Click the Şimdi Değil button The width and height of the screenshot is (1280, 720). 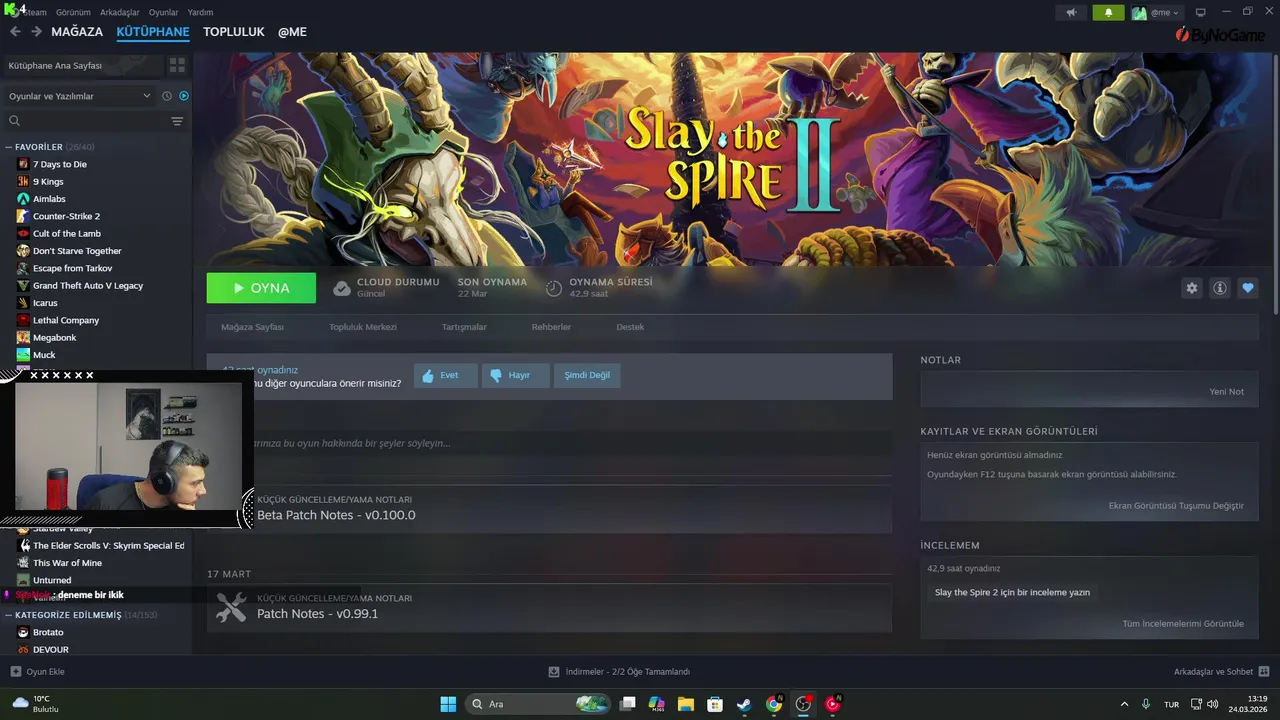586,375
